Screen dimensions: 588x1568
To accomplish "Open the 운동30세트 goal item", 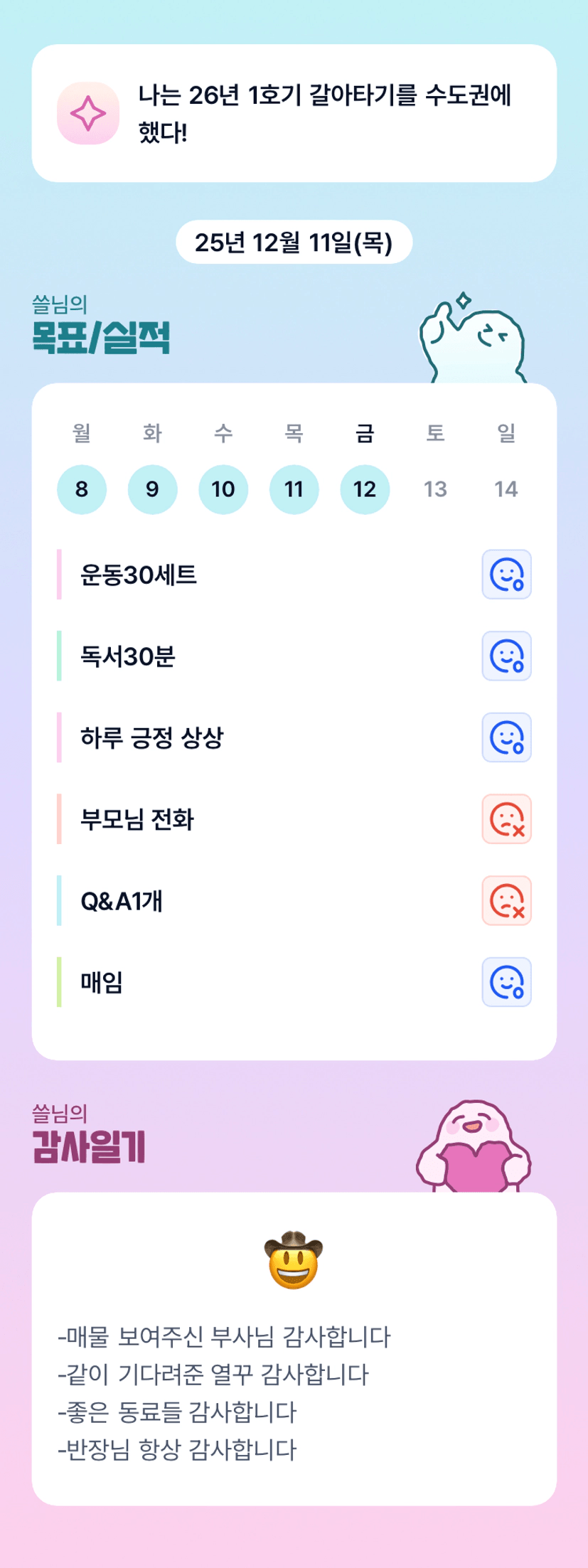I will [139, 575].
